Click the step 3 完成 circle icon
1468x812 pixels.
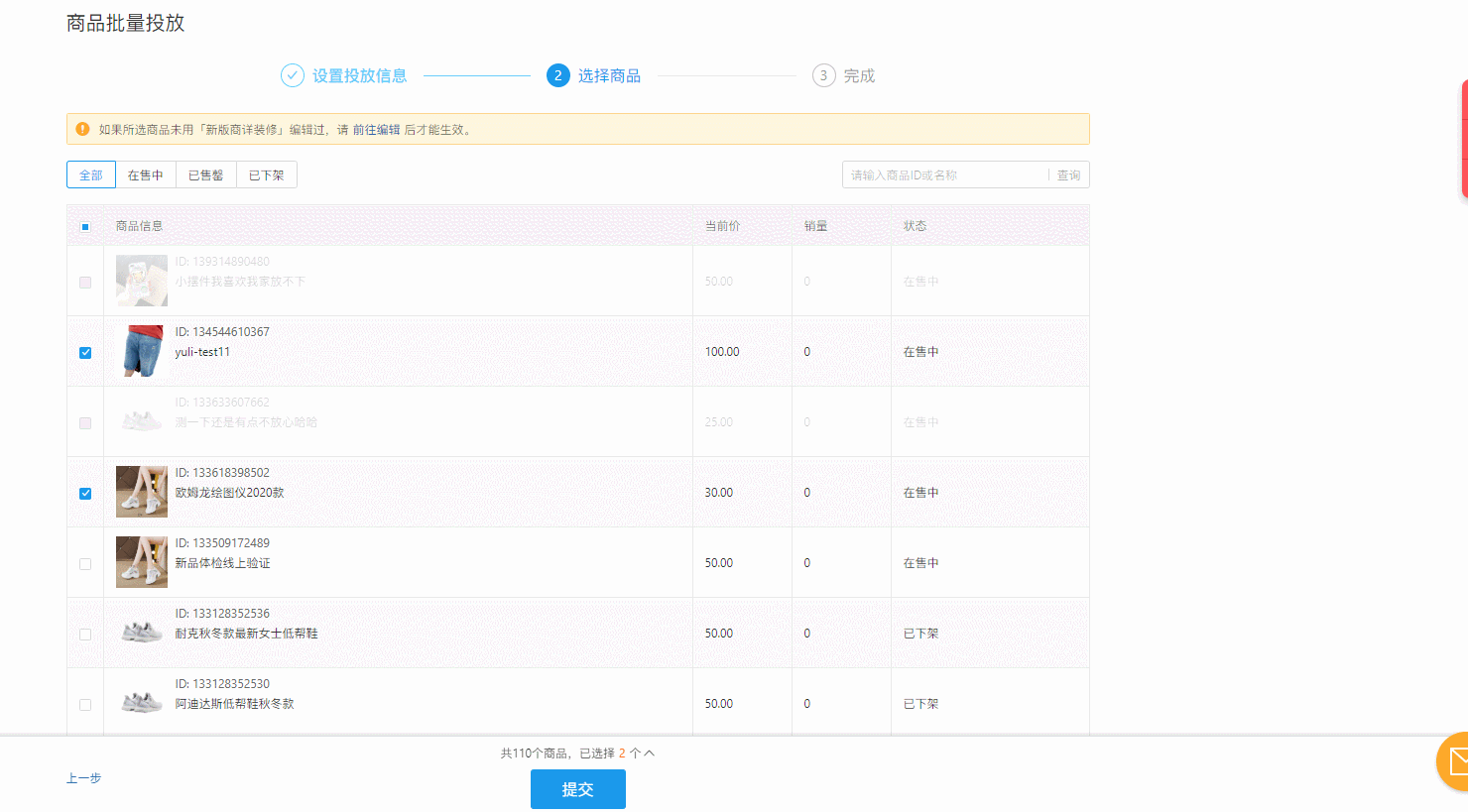click(x=823, y=75)
